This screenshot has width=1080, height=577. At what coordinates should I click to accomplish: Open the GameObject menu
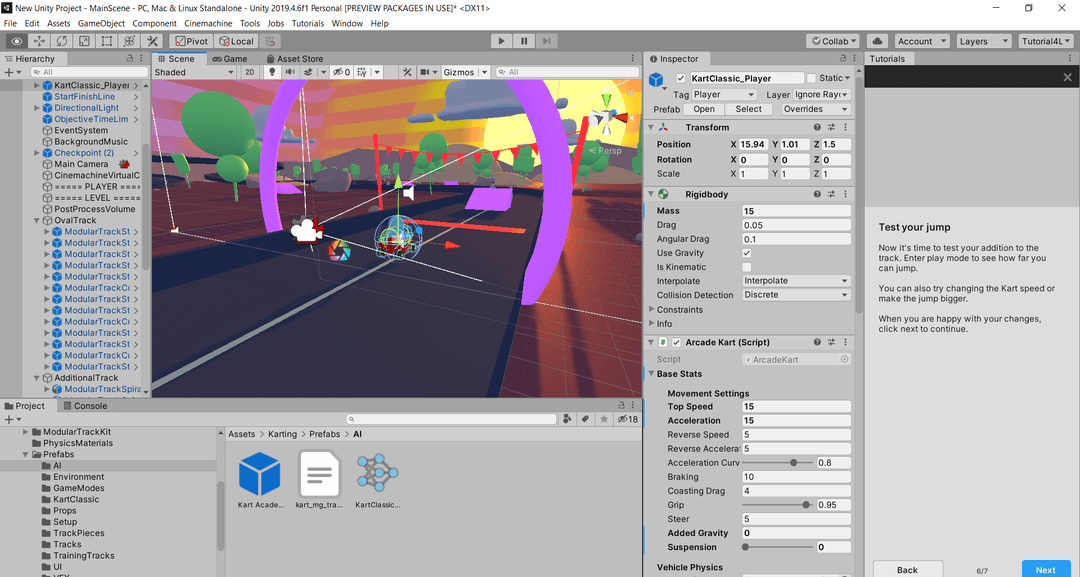(101, 23)
